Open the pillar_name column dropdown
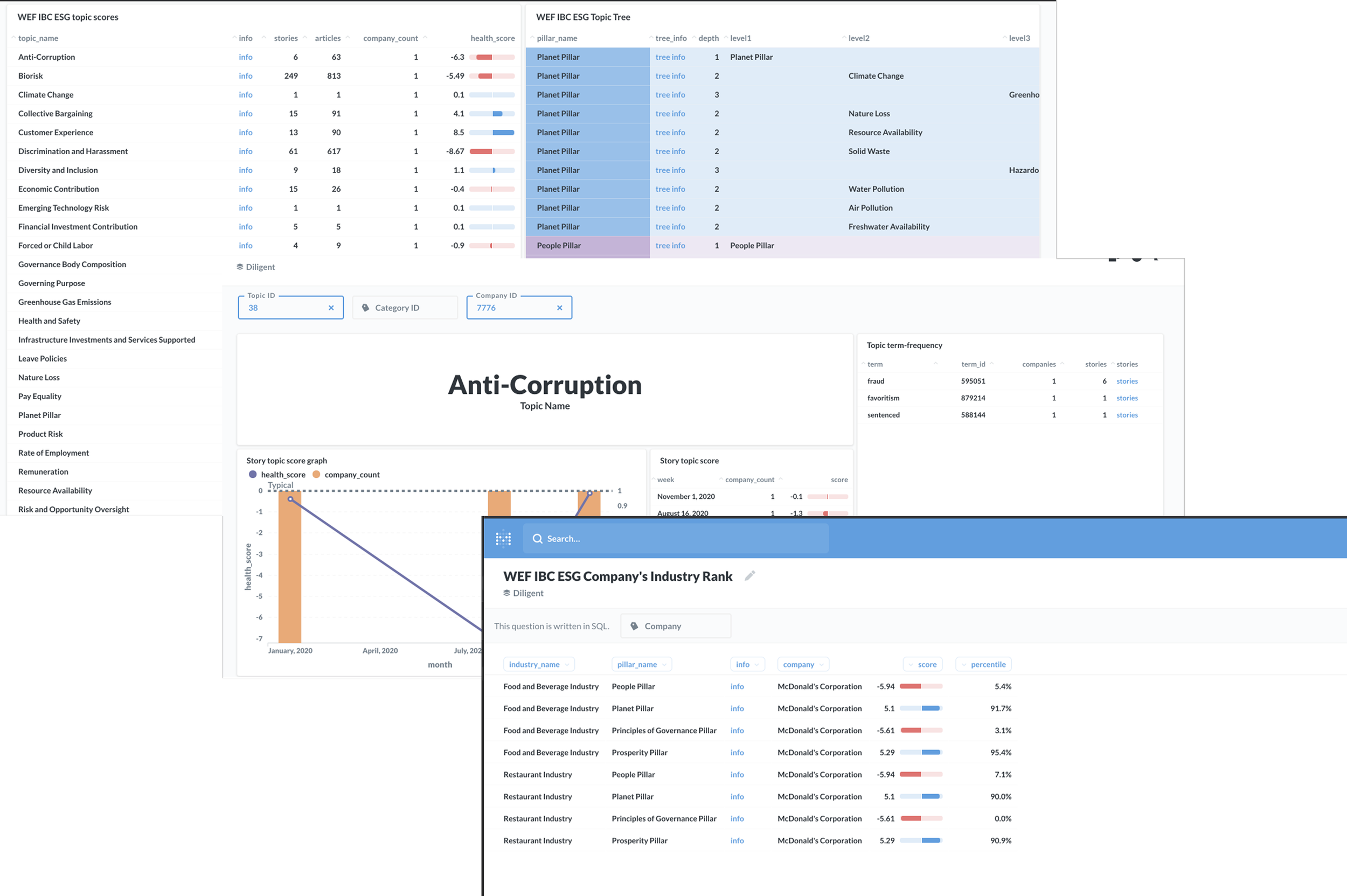 pos(641,664)
